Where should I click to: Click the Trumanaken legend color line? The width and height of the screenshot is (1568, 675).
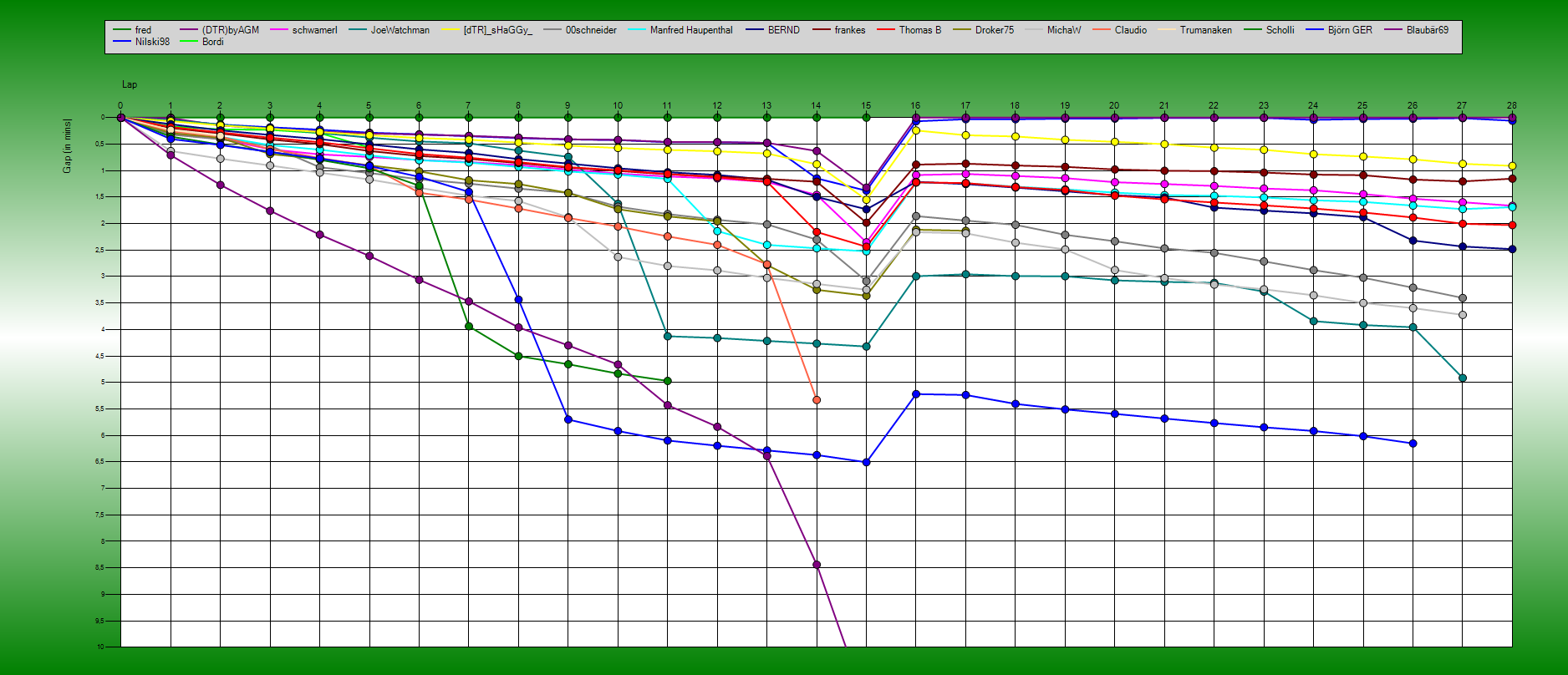coord(1167,30)
